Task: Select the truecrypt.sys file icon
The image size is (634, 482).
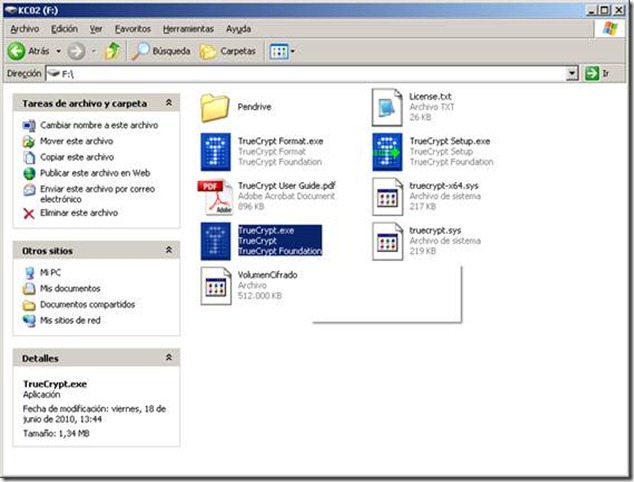Action: 388,241
